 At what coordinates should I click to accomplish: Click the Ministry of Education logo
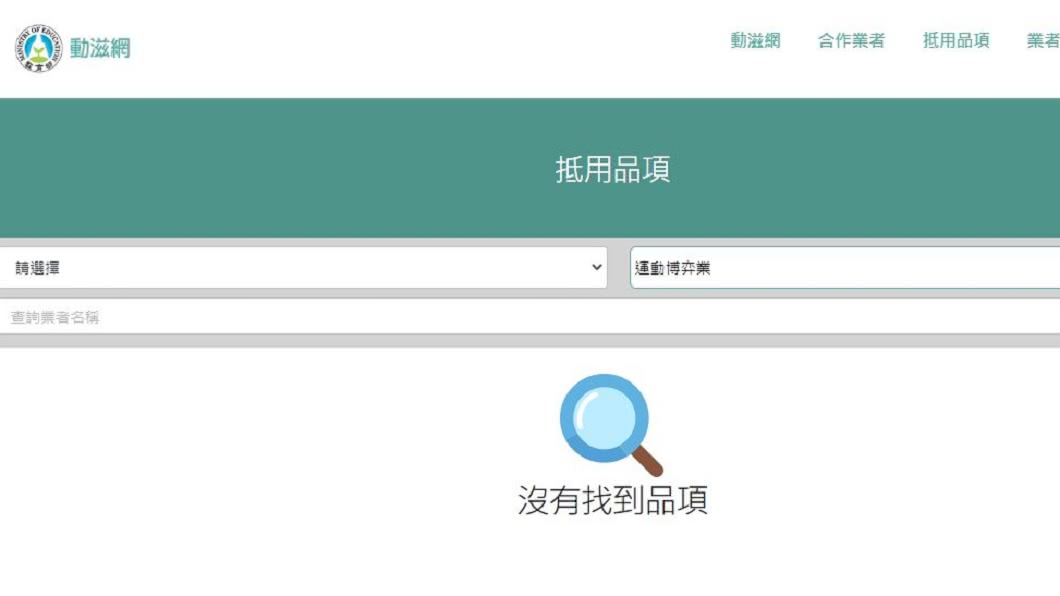[x=39, y=48]
